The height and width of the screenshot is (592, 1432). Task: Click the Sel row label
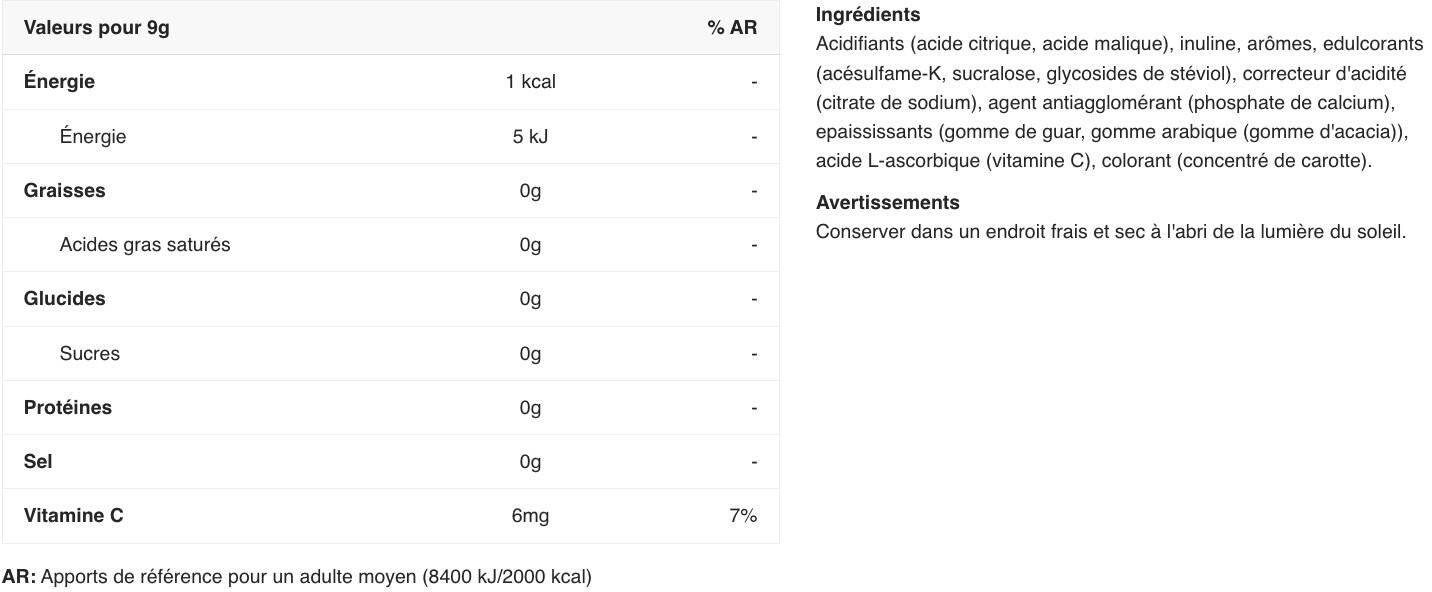pyautogui.click(x=38, y=461)
